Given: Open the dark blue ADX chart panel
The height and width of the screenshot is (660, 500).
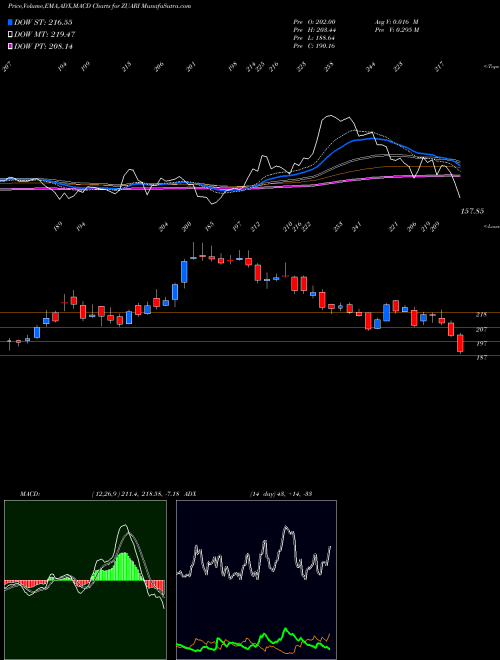Looking at the screenshot, I should 256,580.
